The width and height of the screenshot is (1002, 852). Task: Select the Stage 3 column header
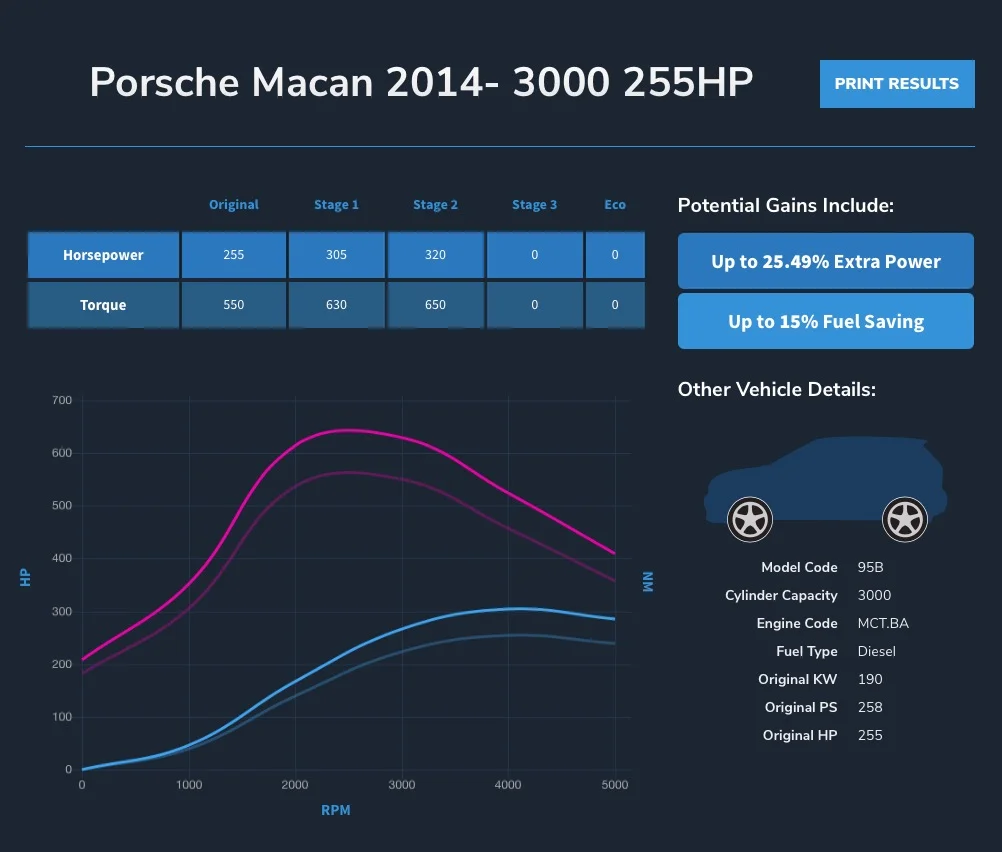pyautogui.click(x=534, y=205)
